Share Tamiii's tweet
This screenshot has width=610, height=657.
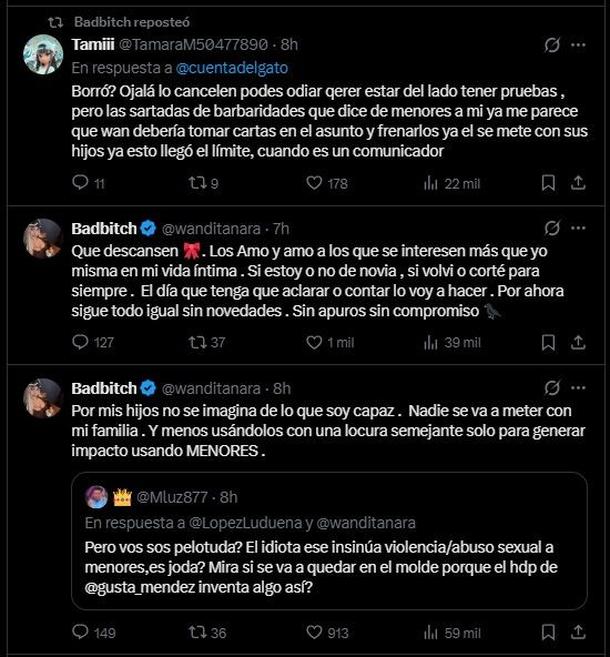[578, 183]
